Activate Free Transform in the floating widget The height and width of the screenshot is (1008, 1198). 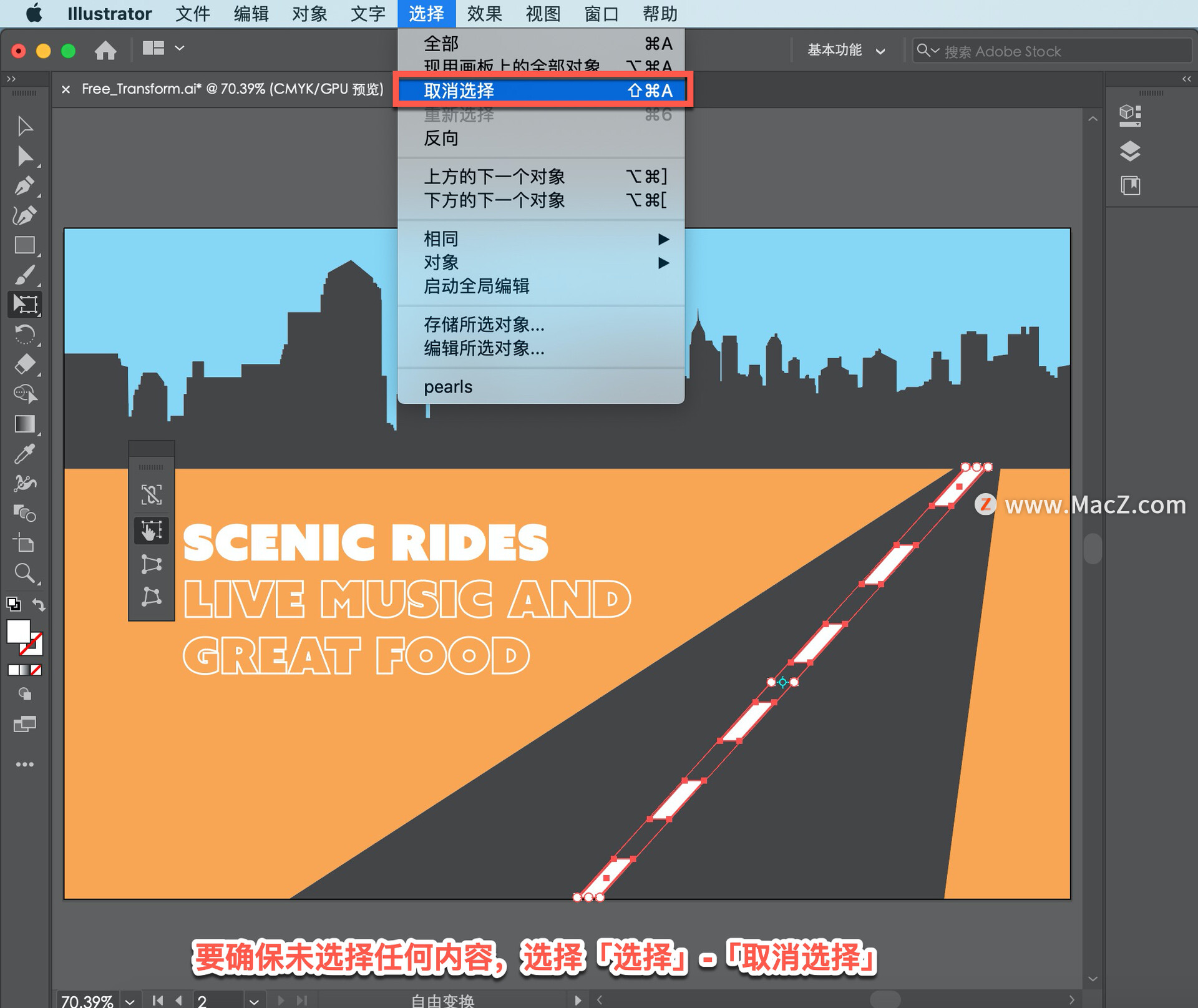[152, 531]
